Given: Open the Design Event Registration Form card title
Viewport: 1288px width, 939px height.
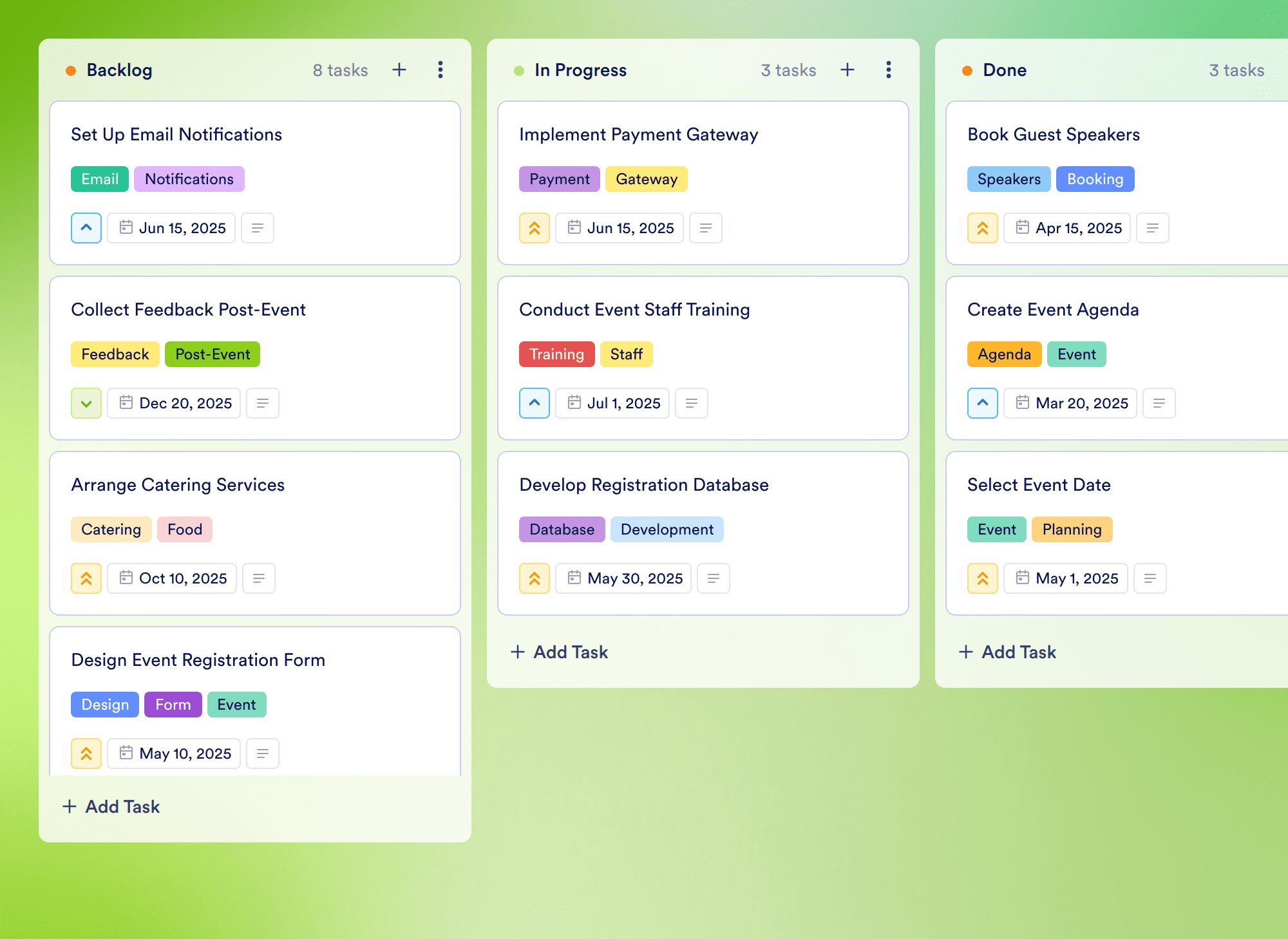Looking at the screenshot, I should tap(198, 659).
